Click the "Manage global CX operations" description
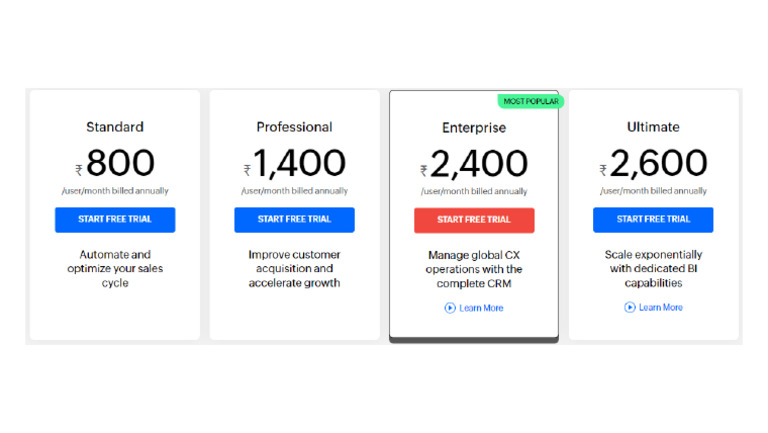Viewport: 768px width, 433px height. (x=474, y=269)
